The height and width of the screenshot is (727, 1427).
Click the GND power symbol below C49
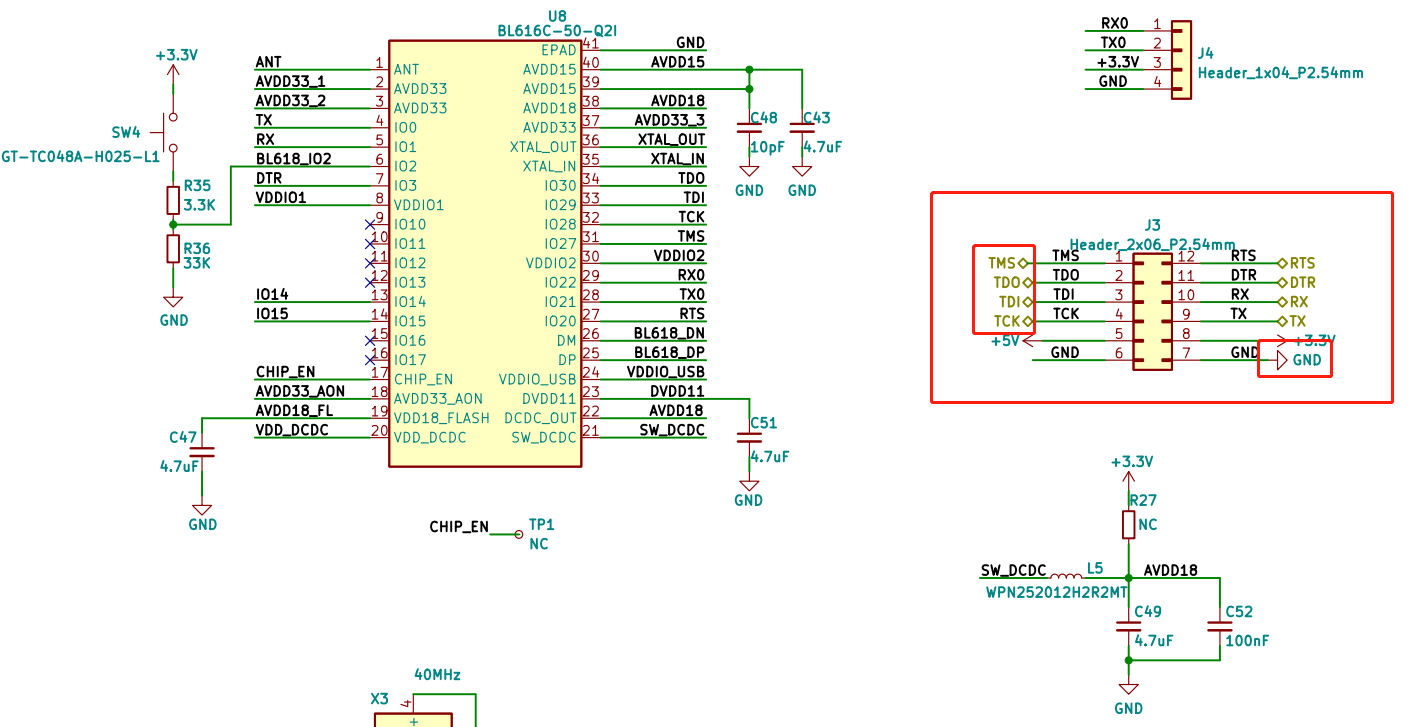(x=1128, y=689)
